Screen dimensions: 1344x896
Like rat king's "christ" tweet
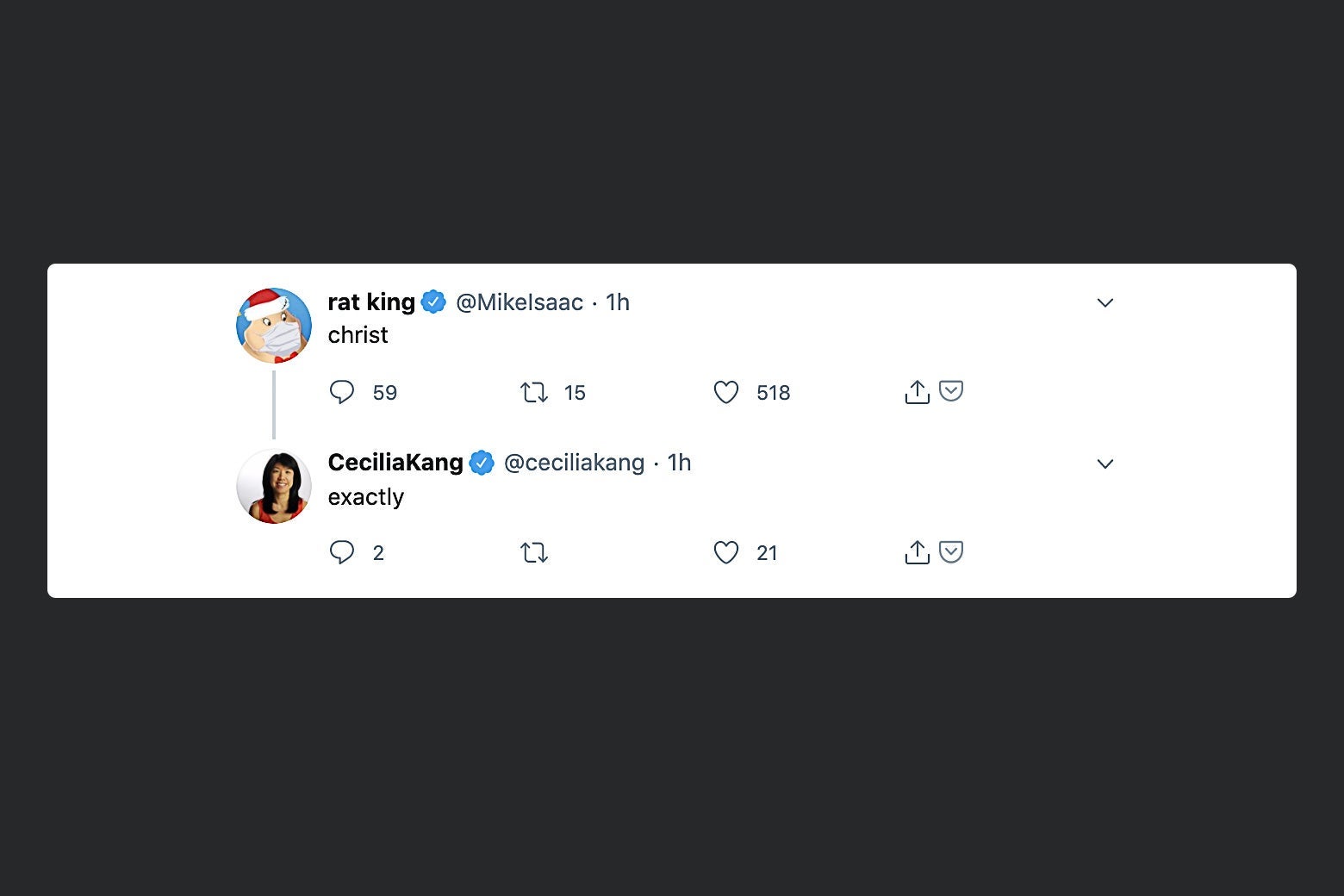[726, 392]
